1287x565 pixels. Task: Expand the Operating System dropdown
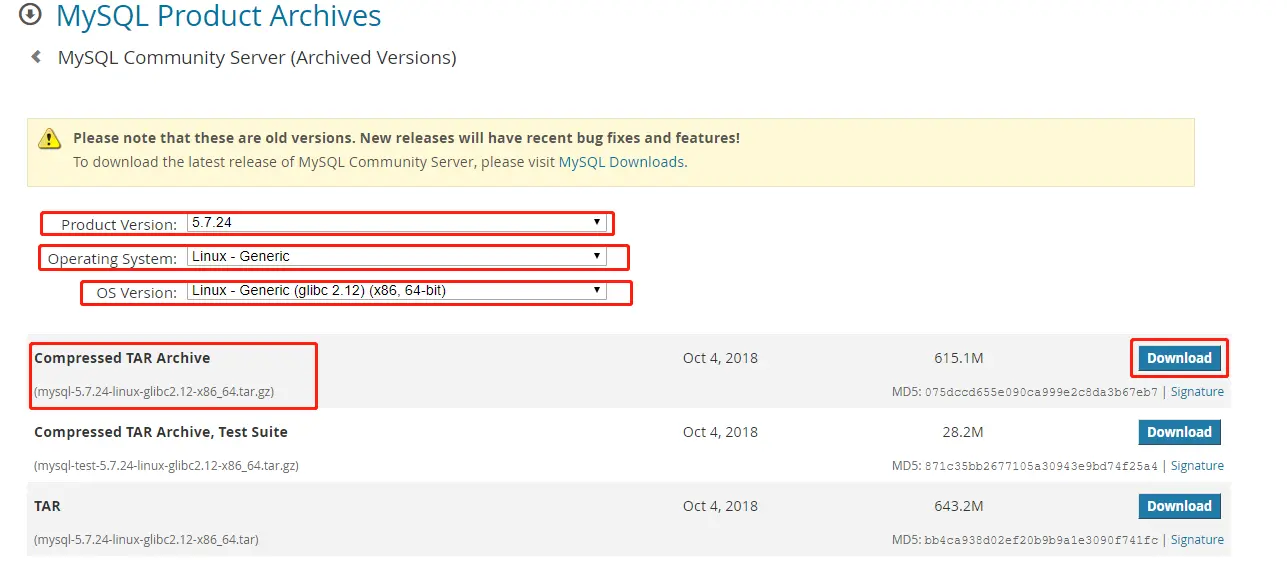click(x=396, y=257)
